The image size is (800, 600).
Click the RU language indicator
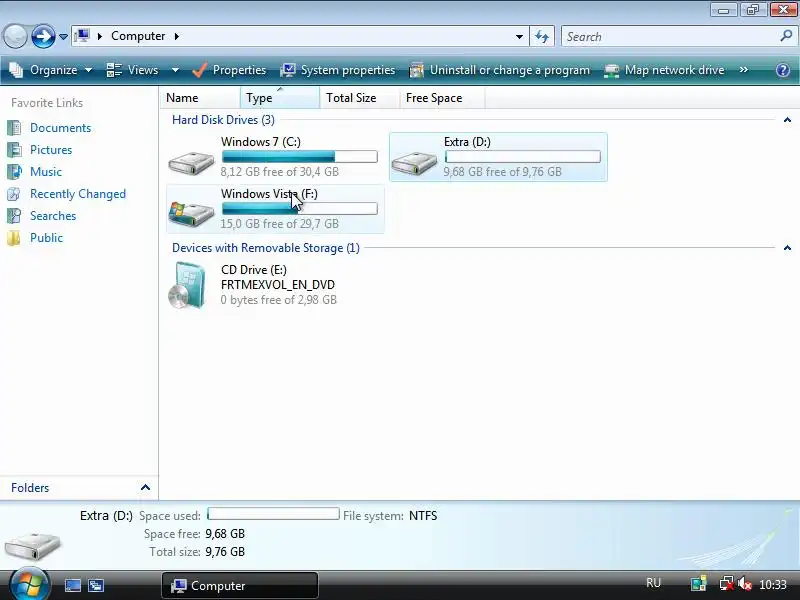point(653,583)
